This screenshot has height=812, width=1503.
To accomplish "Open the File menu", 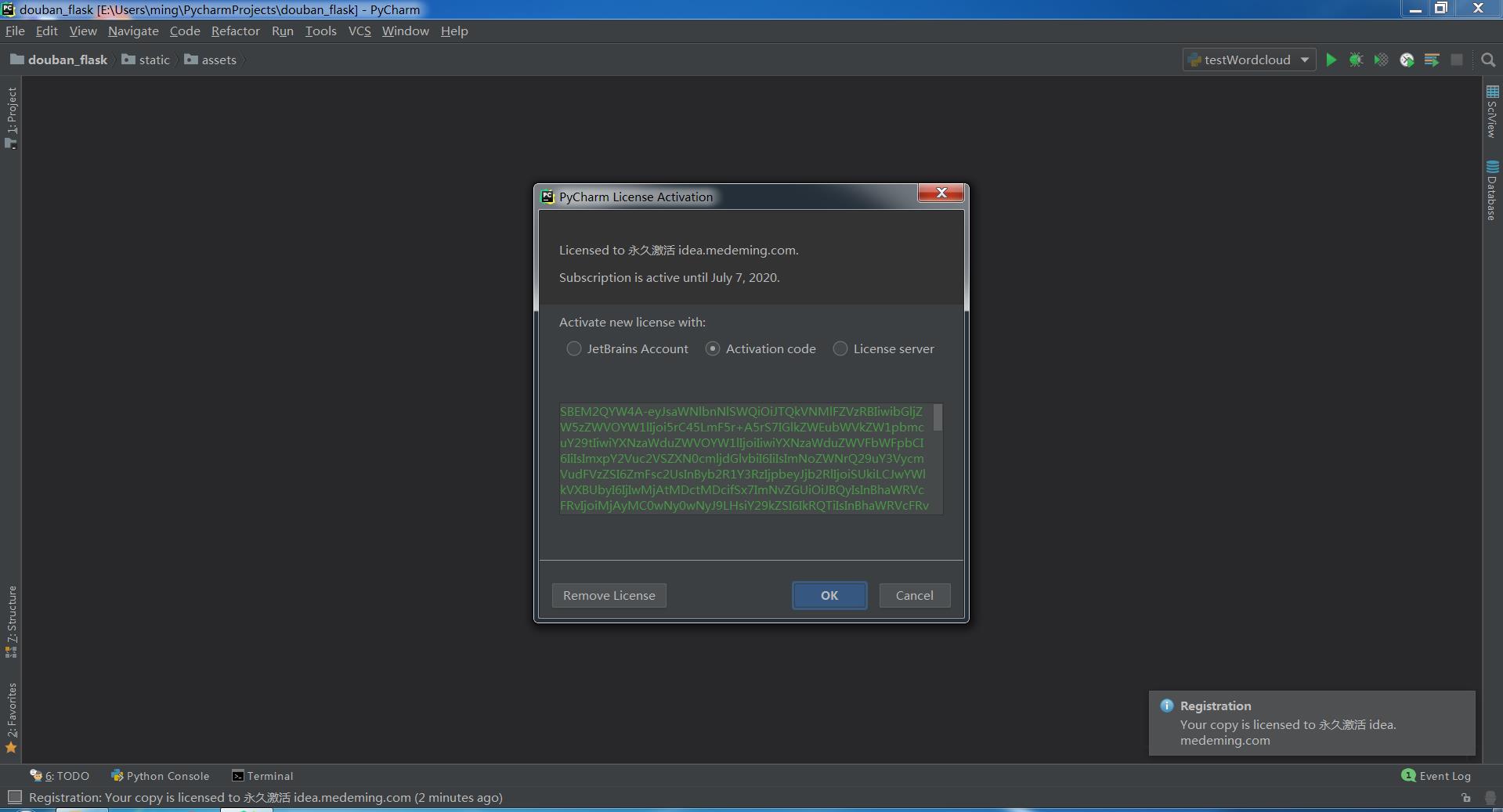I will pyautogui.click(x=15, y=31).
